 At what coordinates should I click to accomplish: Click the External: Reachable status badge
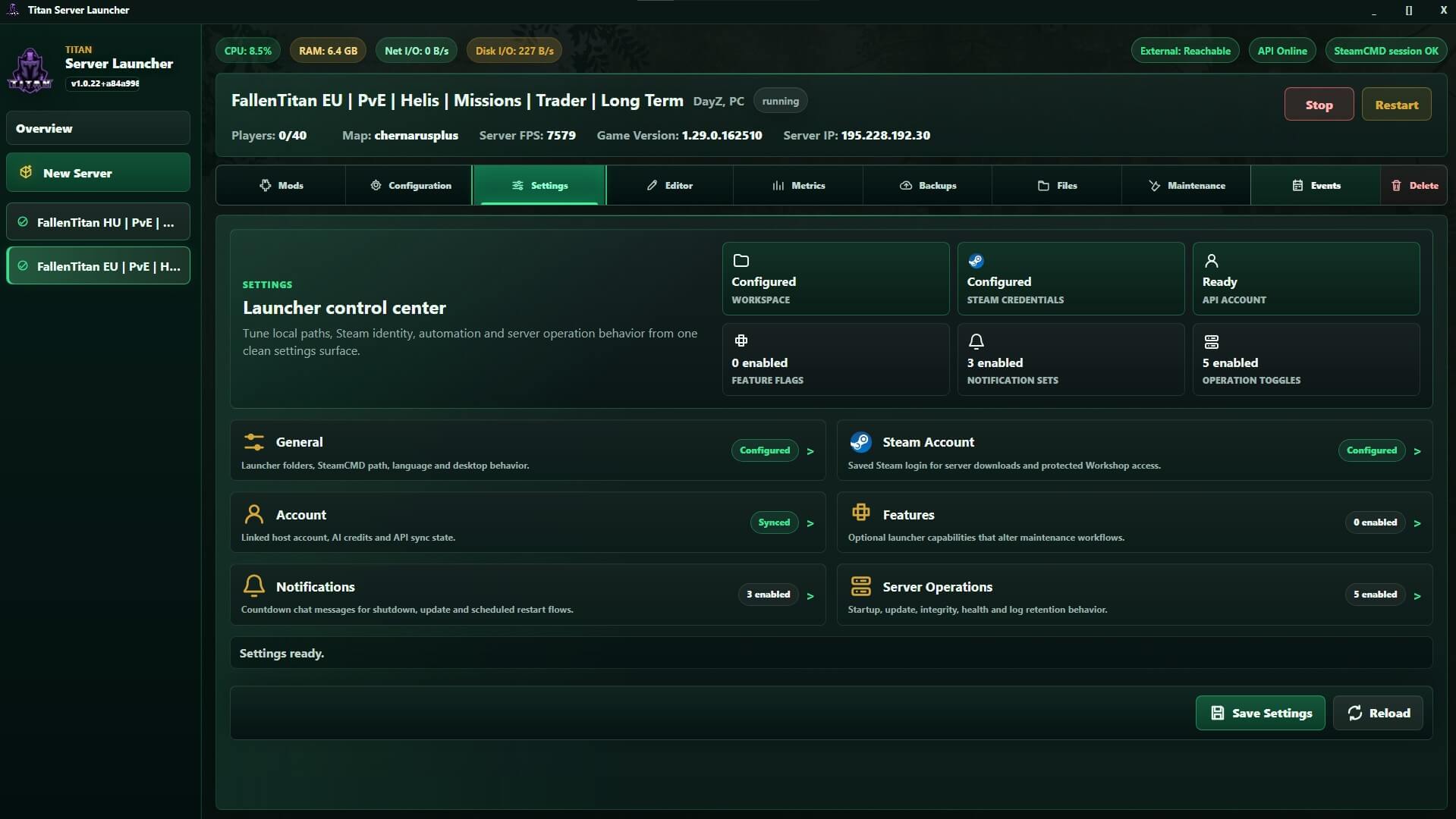1185,51
